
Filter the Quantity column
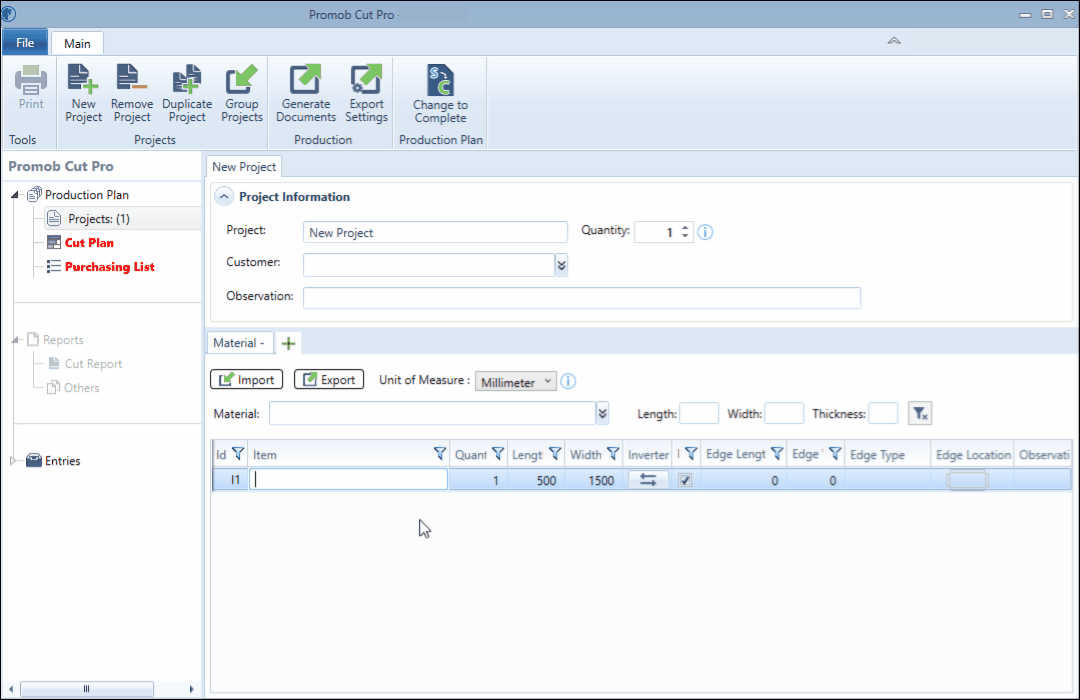pos(498,453)
